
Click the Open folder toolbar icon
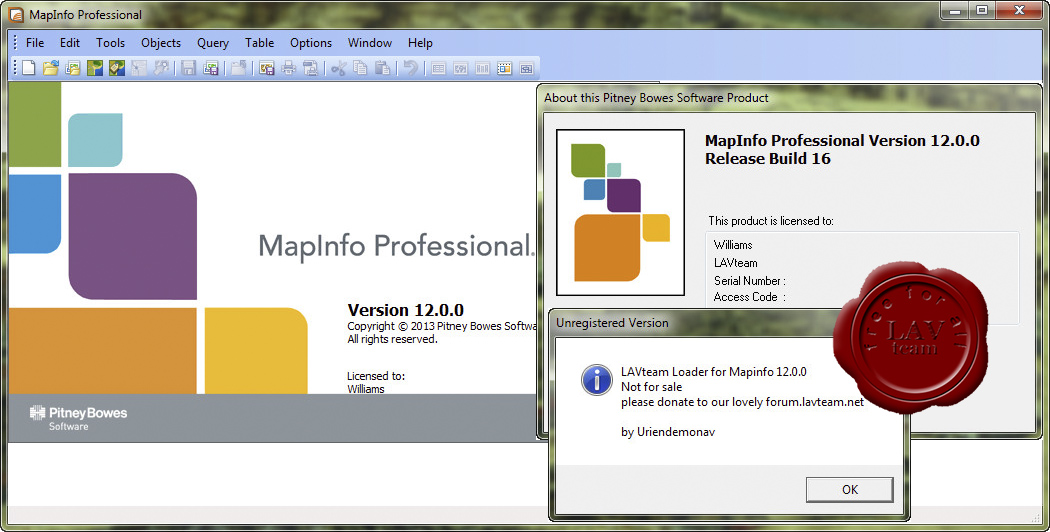(50, 68)
